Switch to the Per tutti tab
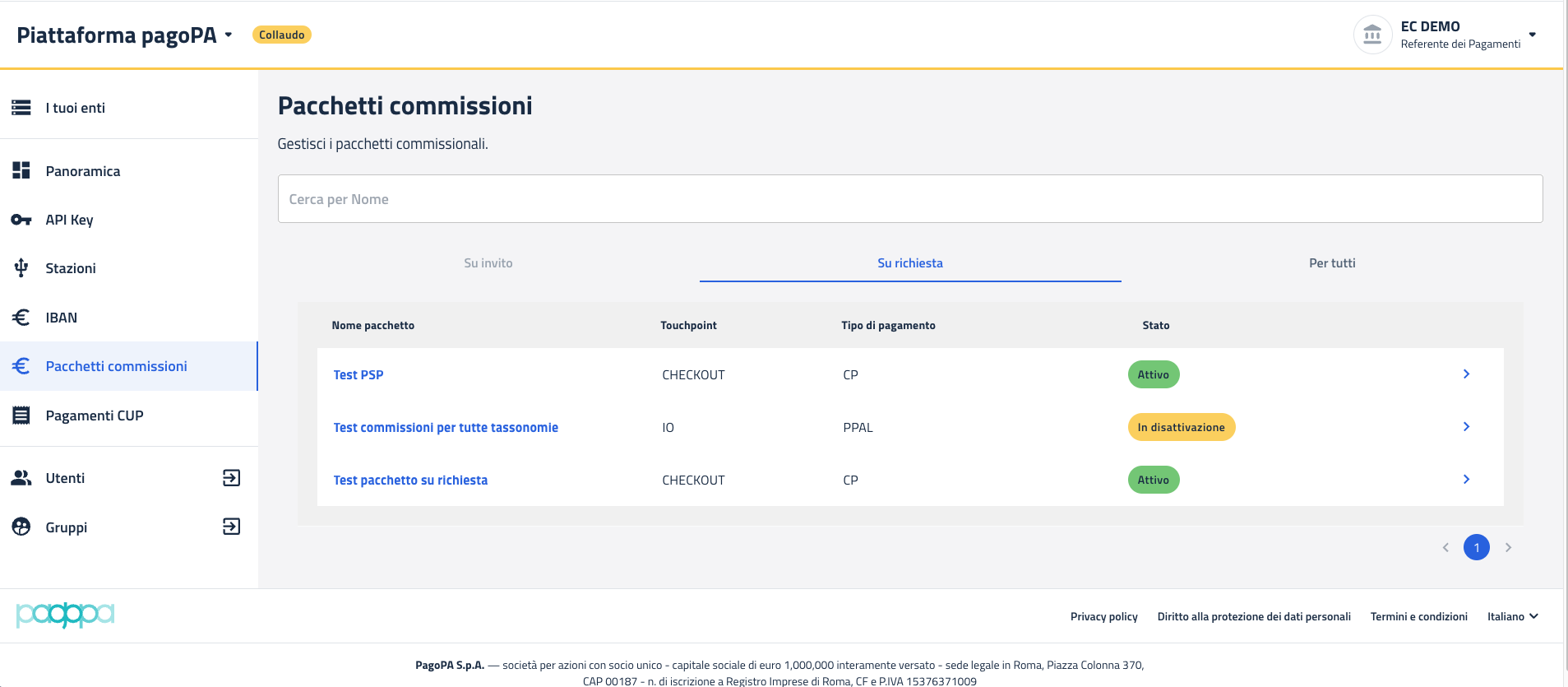Viewport: 1568px width, 687px height. [x=1332, y=263]
